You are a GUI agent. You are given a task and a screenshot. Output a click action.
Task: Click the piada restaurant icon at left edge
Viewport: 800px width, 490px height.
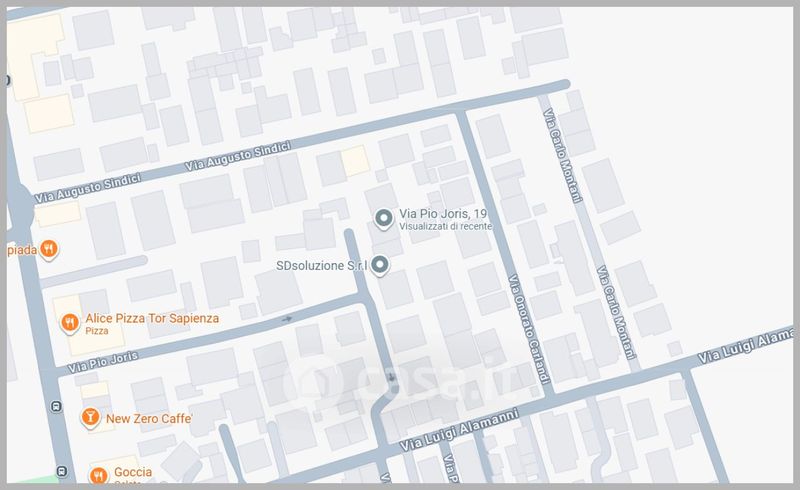pos(46,250)
